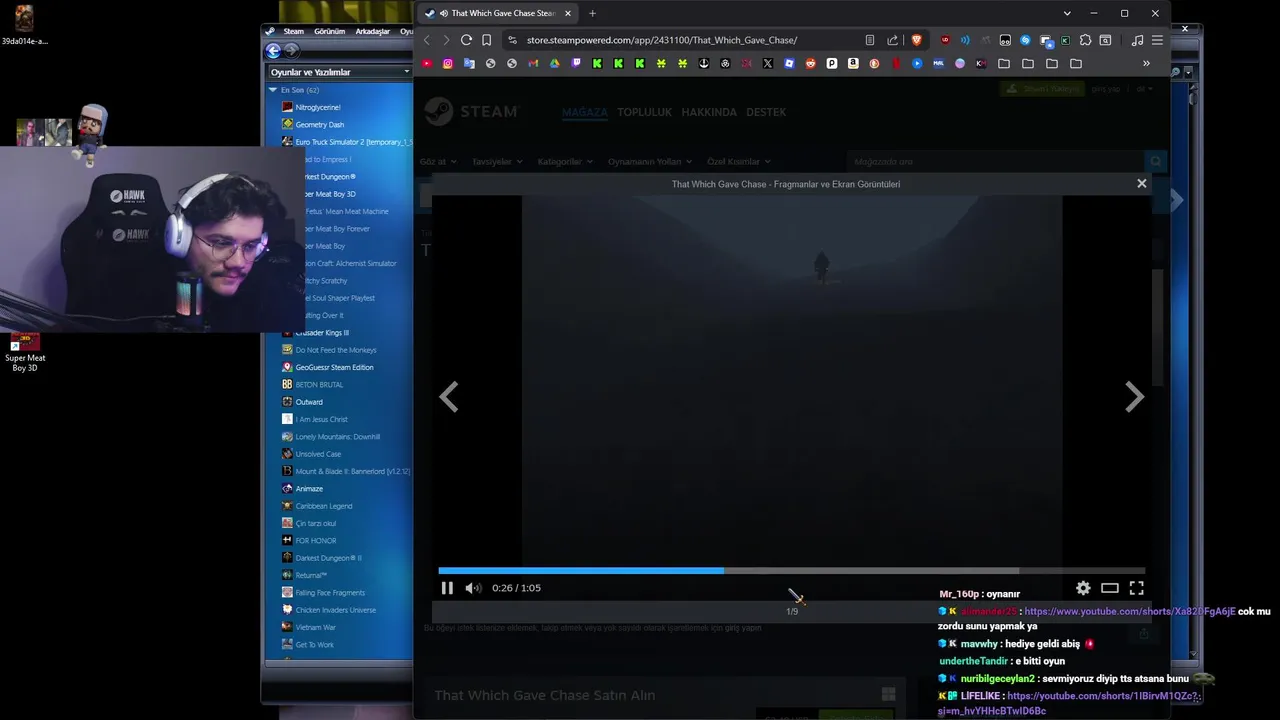The width and height of the screenshot is (1280, 720).
Task: Click the browser forward arrow
Action: click(x=446, y=40)
